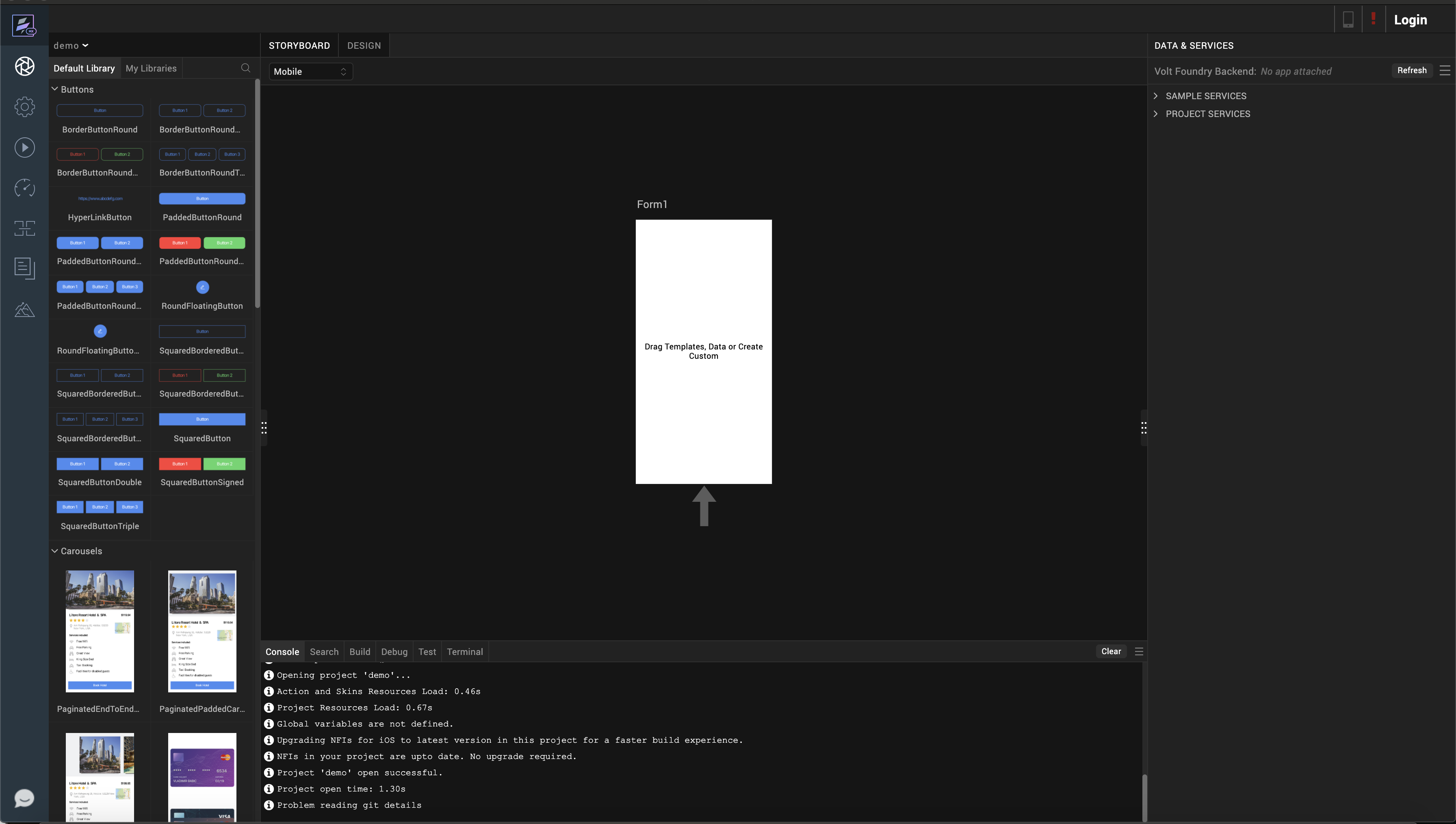Image resolution: width=1456 pixels, height=824 pixels.
Task: Click the chat bubble icon in sidebar
Action: point(24,798)
